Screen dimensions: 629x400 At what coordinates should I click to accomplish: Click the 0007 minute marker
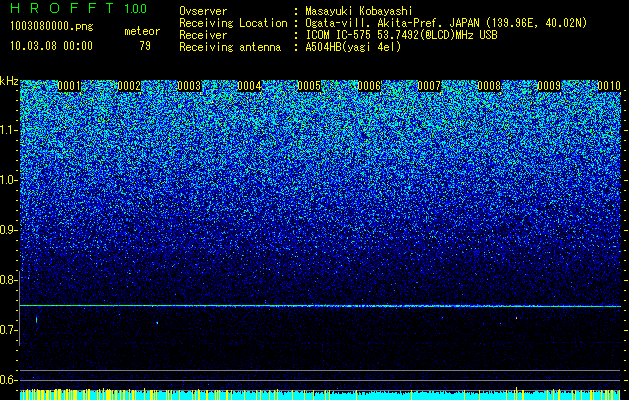coord(429,86)
